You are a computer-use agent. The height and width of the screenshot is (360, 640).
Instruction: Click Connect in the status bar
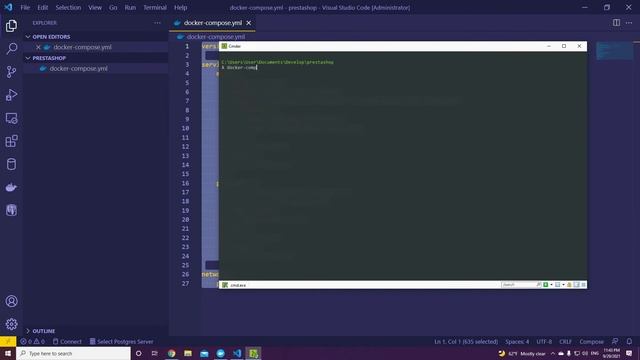67,342
